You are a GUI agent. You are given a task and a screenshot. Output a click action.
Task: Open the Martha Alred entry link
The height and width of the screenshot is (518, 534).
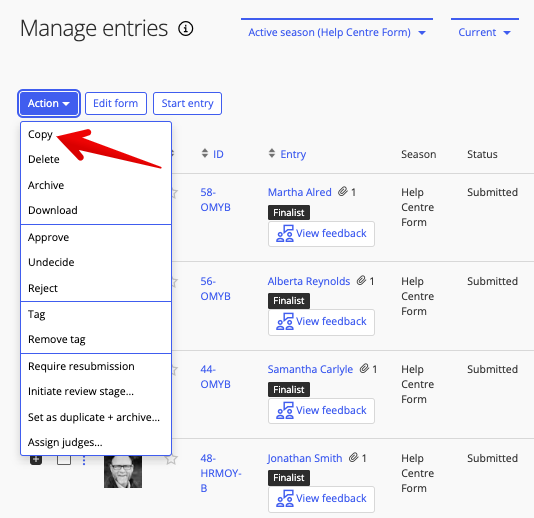[x=299, y=192]
